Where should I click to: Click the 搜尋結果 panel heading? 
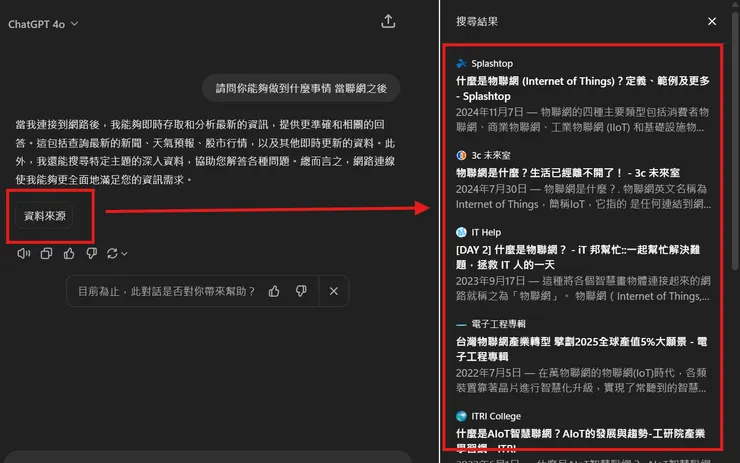477,21
